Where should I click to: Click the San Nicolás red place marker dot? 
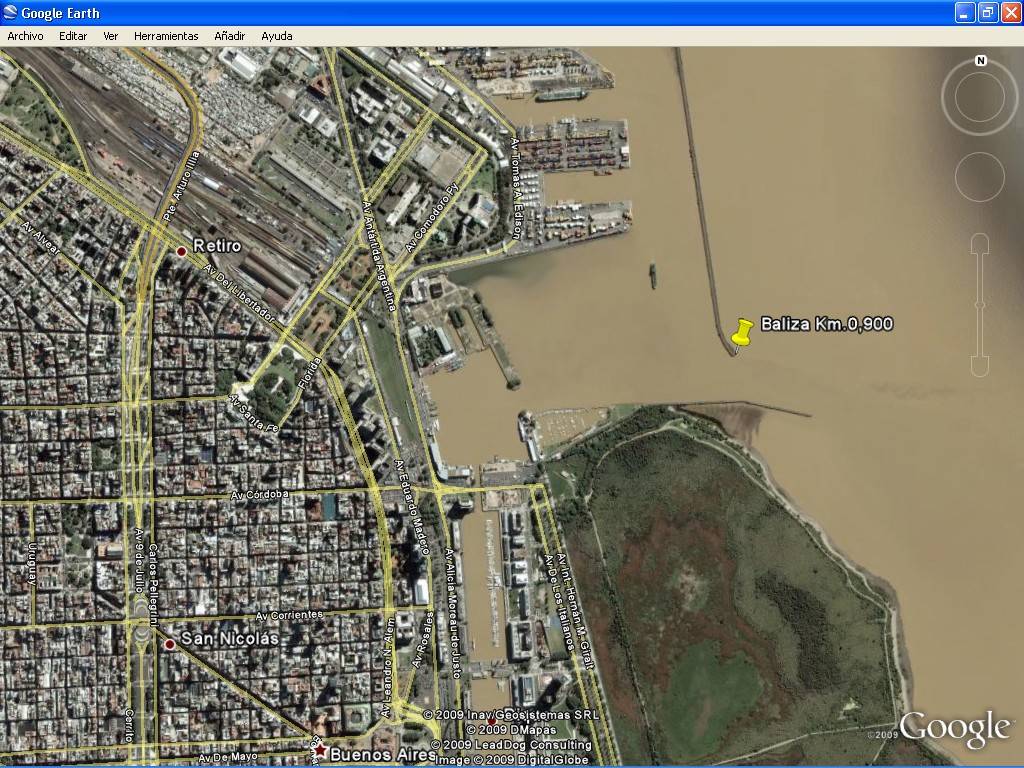[x=170, y=645]
